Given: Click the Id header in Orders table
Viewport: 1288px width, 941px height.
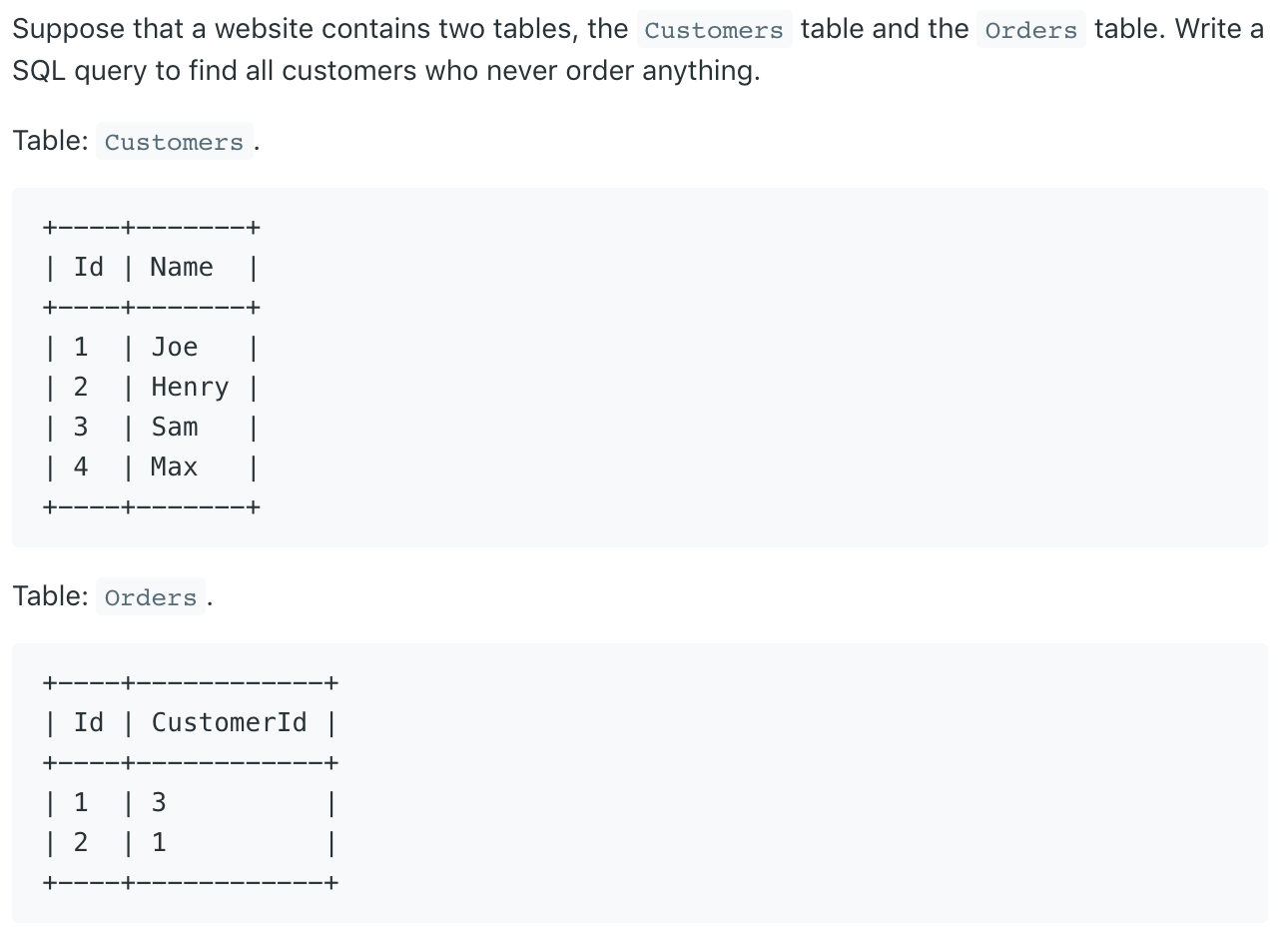Looking at the screenshot, I should point(88,722).
